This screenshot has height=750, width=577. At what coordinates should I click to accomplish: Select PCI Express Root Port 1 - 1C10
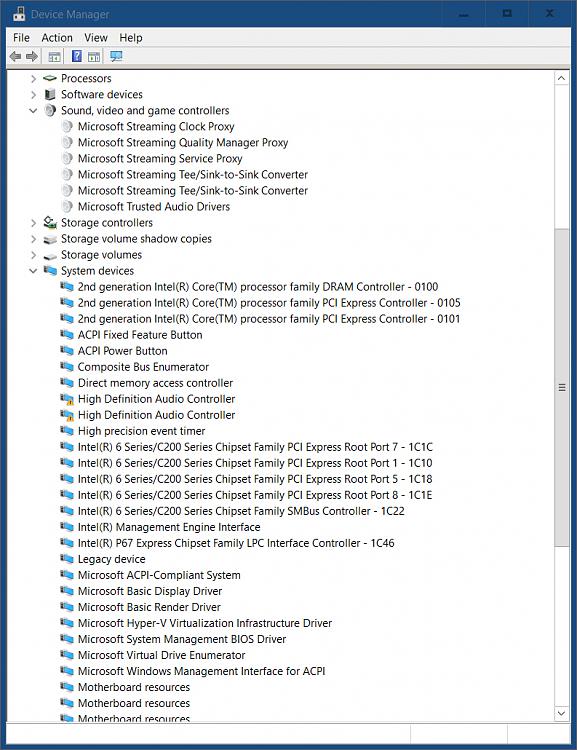coord(255,463)
